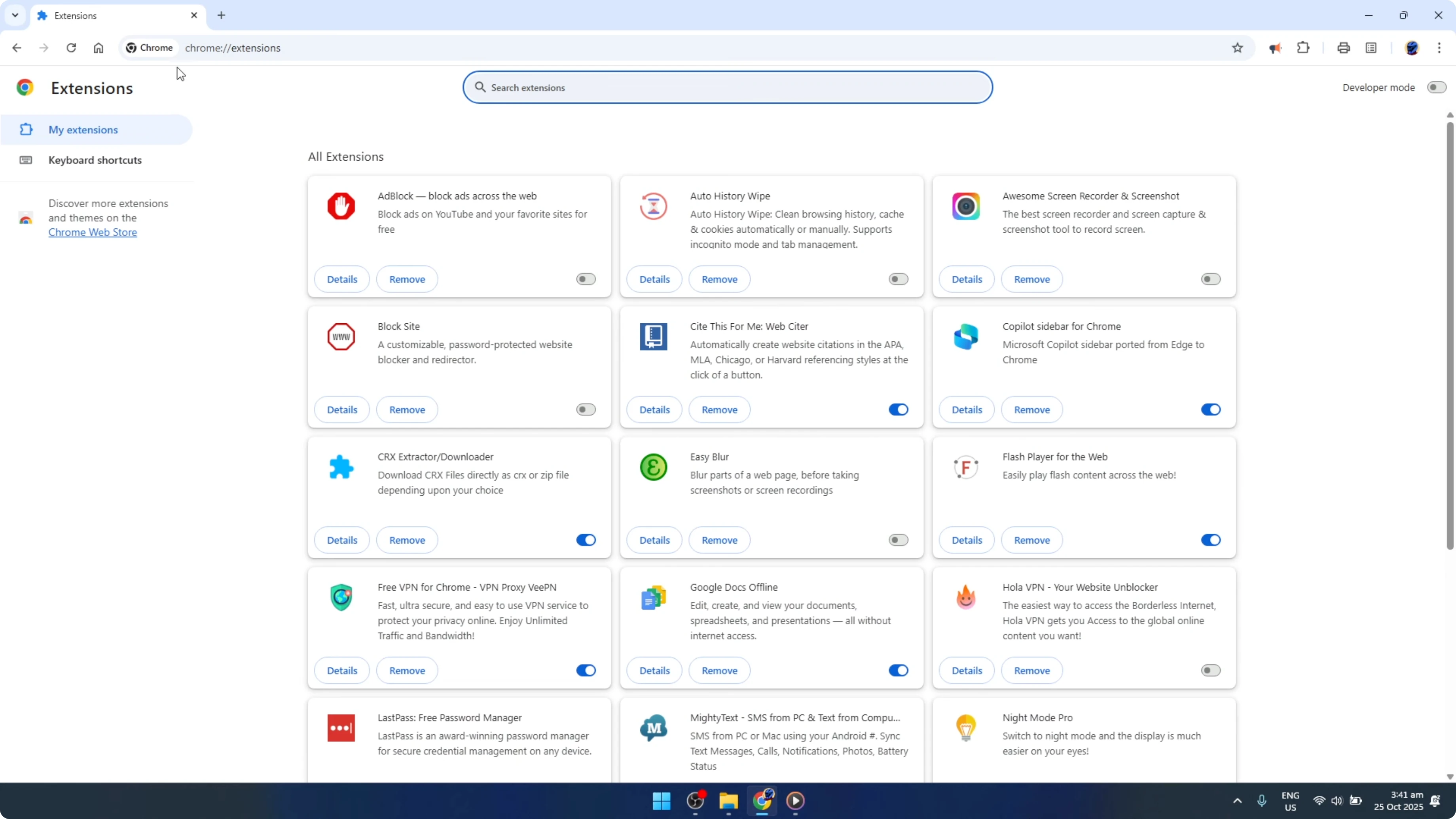
Task: Expand hidden system tray icons
Action: click(x=1237, y=801)
